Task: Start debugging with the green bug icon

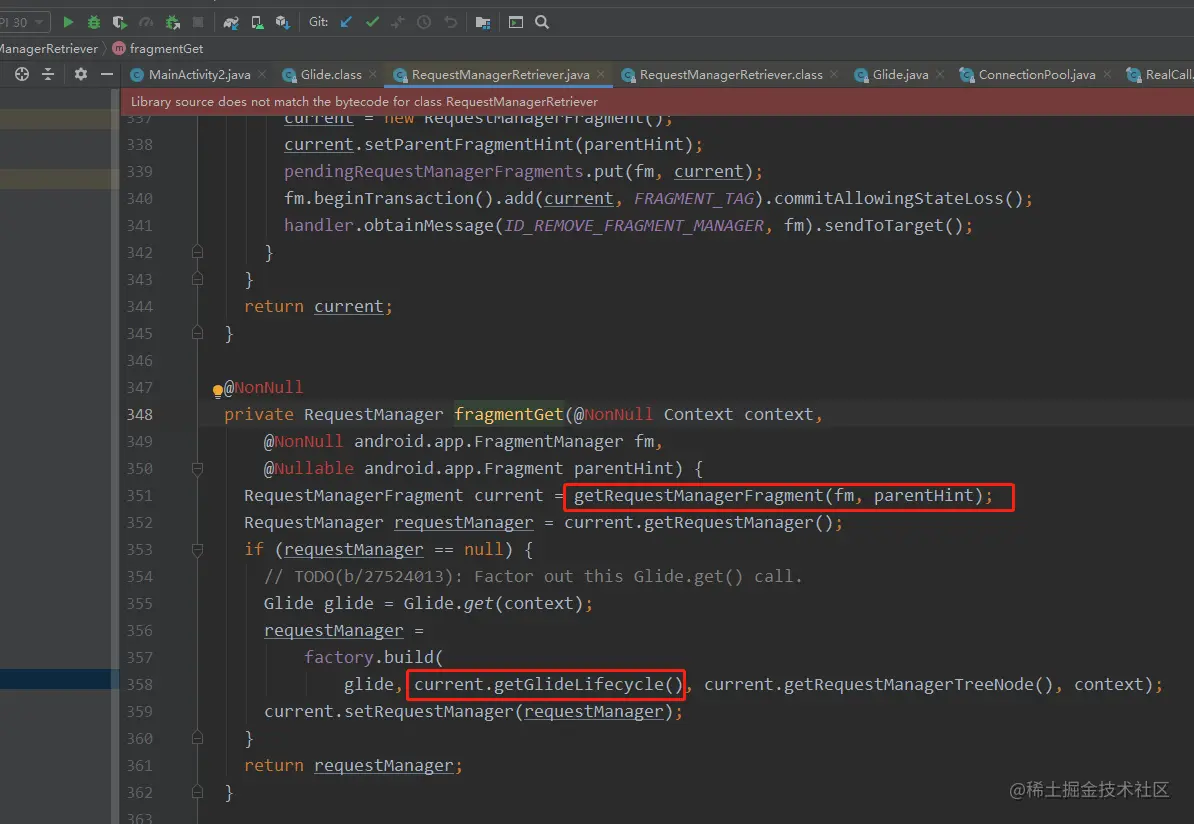Action: click(94, 22)
